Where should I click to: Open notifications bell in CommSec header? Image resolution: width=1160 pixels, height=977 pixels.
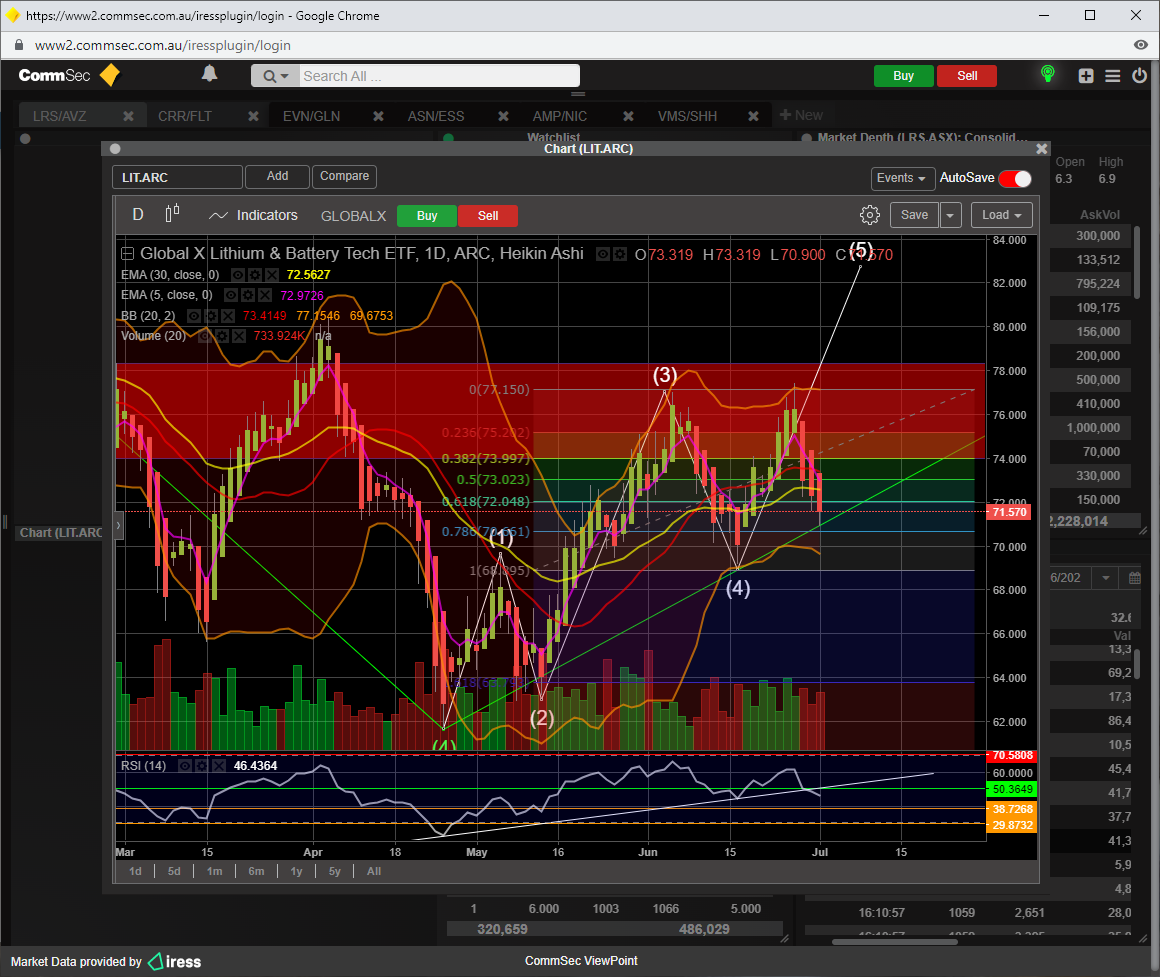pyautogui.click(x=209, y=75)
